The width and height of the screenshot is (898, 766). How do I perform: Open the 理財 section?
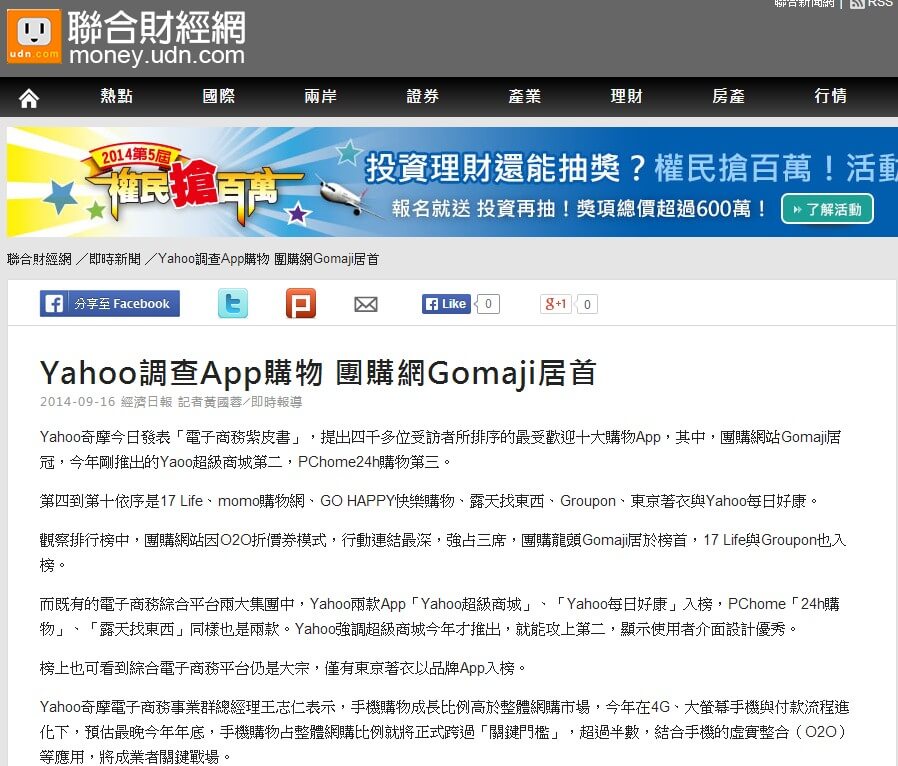click(627, 96)
